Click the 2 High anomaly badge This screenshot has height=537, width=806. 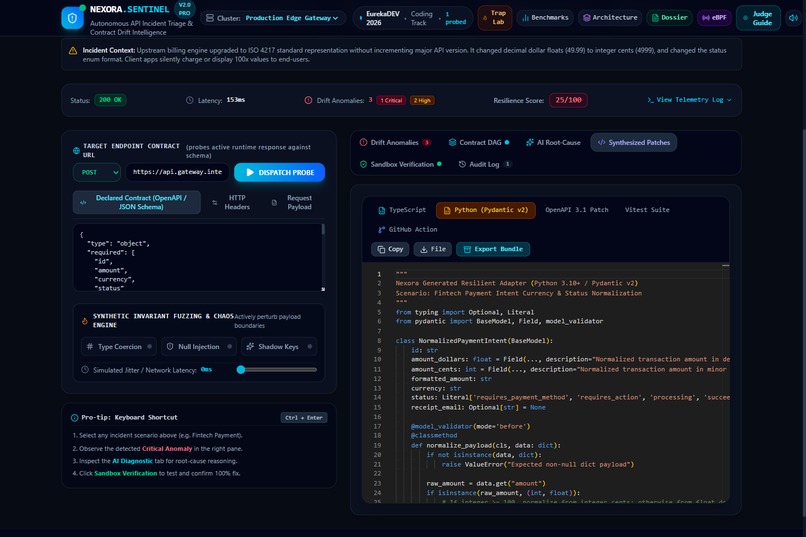(x=422, y=100)
